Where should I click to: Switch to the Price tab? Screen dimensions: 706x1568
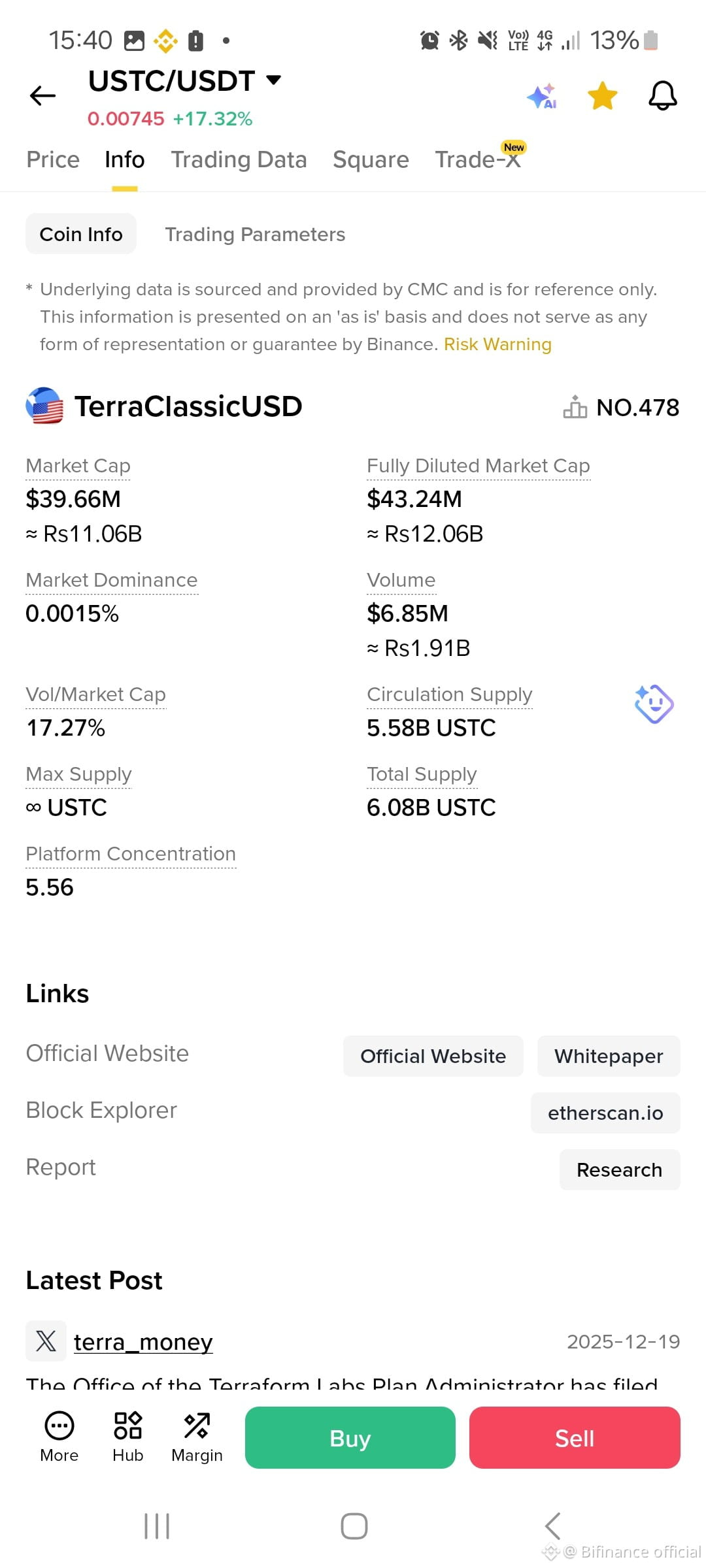click(x=53, y=159)
